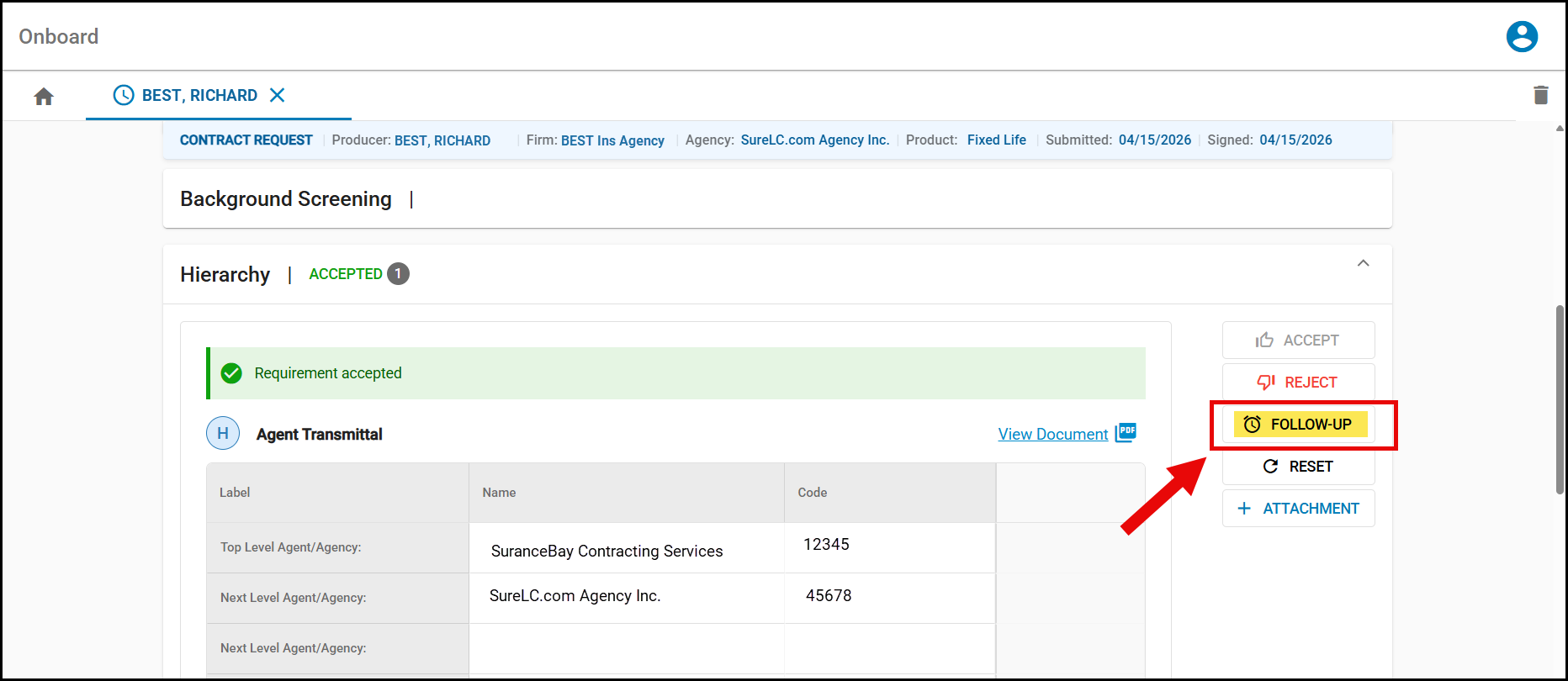Click the Hierarchy accepted count badge

click(398, 274)
